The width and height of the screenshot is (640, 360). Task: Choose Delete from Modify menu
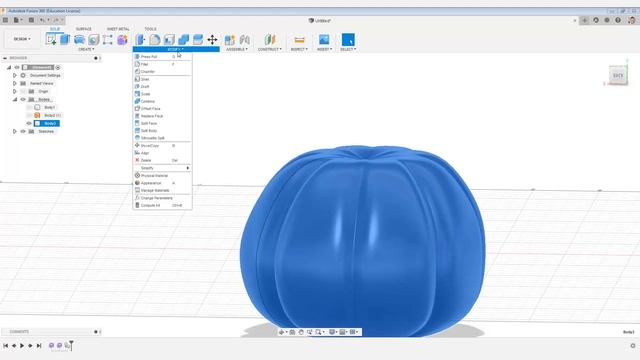click(162, 160)
